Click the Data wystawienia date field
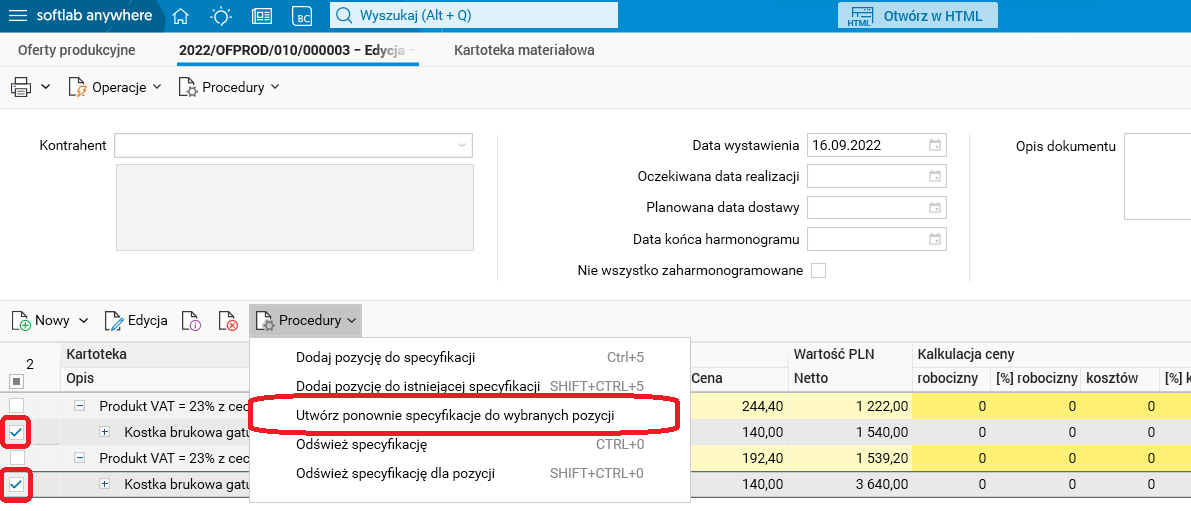 [877, 145]
